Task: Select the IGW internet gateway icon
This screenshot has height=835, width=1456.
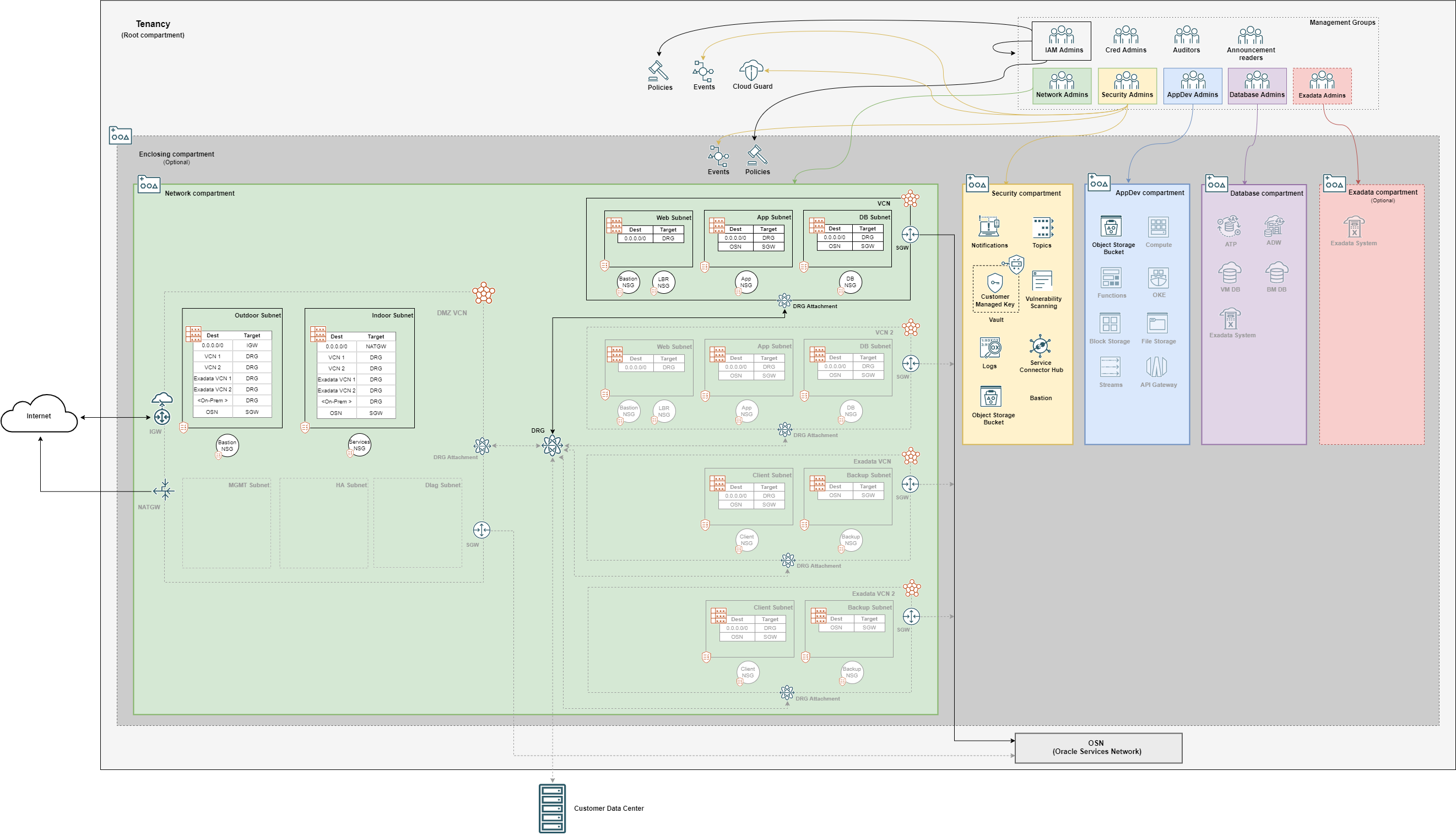Action: click(x=162, y=416)
